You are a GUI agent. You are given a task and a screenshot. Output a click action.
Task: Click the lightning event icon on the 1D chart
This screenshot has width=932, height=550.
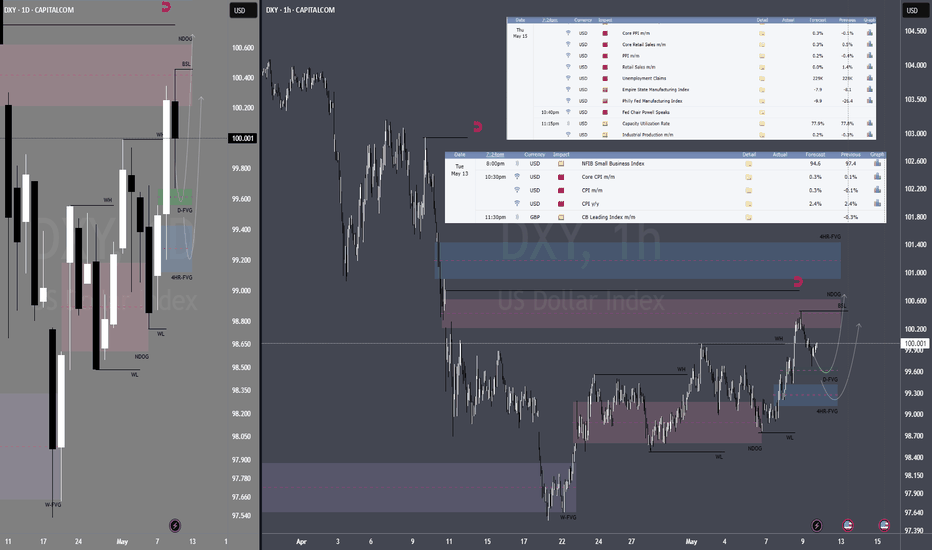[175, 526]
